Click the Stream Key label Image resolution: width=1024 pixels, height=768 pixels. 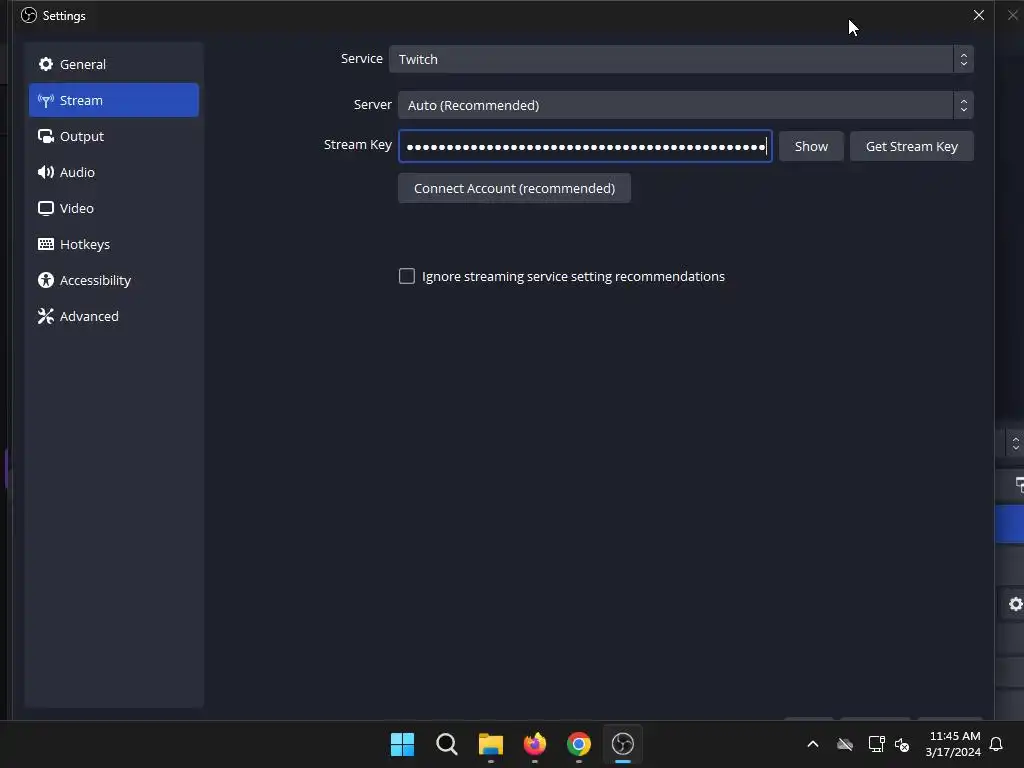pyautogui.click(x=358, y=144)
